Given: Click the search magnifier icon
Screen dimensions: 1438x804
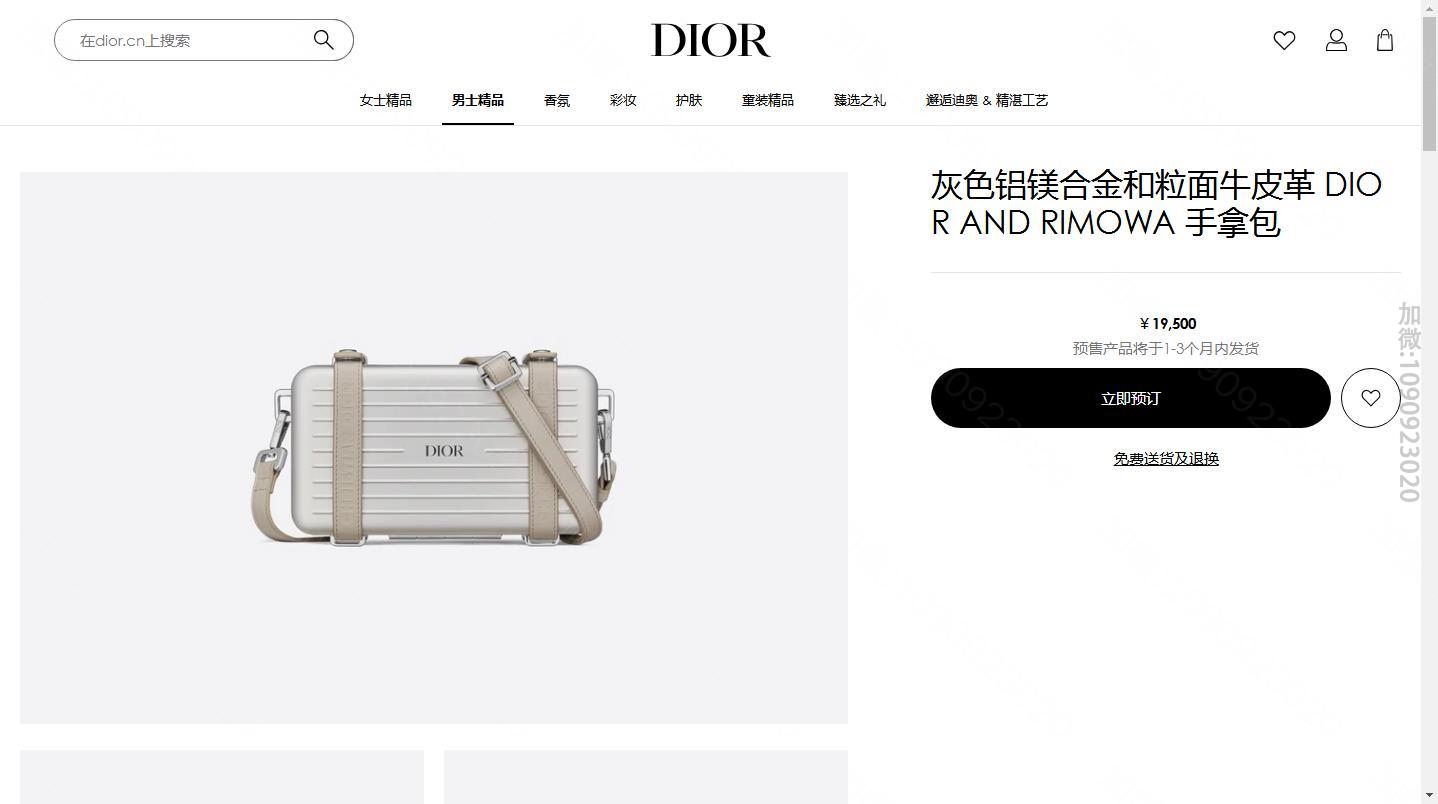Looking at the screenshot, I should (323, 40).
